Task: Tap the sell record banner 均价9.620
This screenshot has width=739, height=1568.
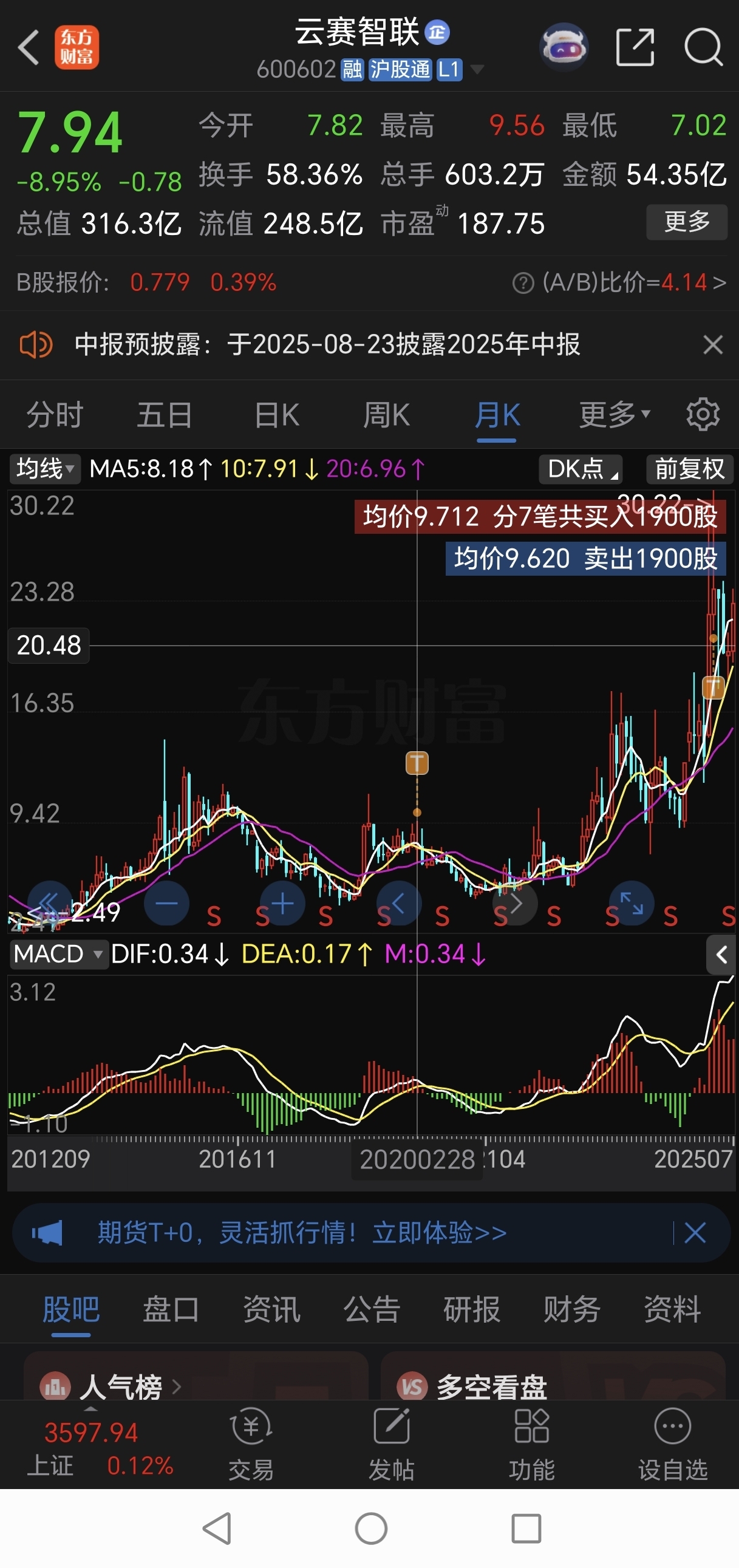Action: tap(585, 559)
